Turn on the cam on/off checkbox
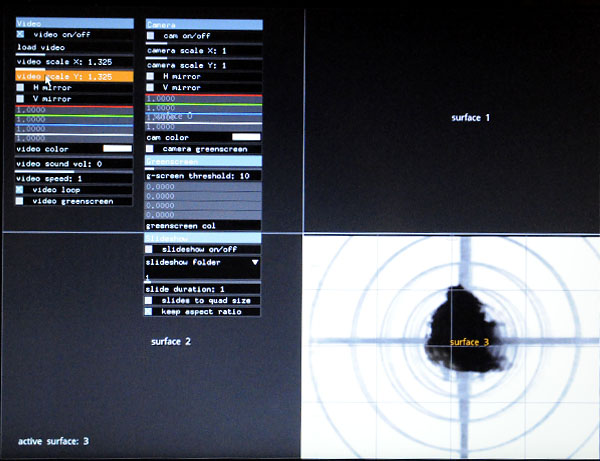Screen dimensions: 600x461 pos(151,35)
